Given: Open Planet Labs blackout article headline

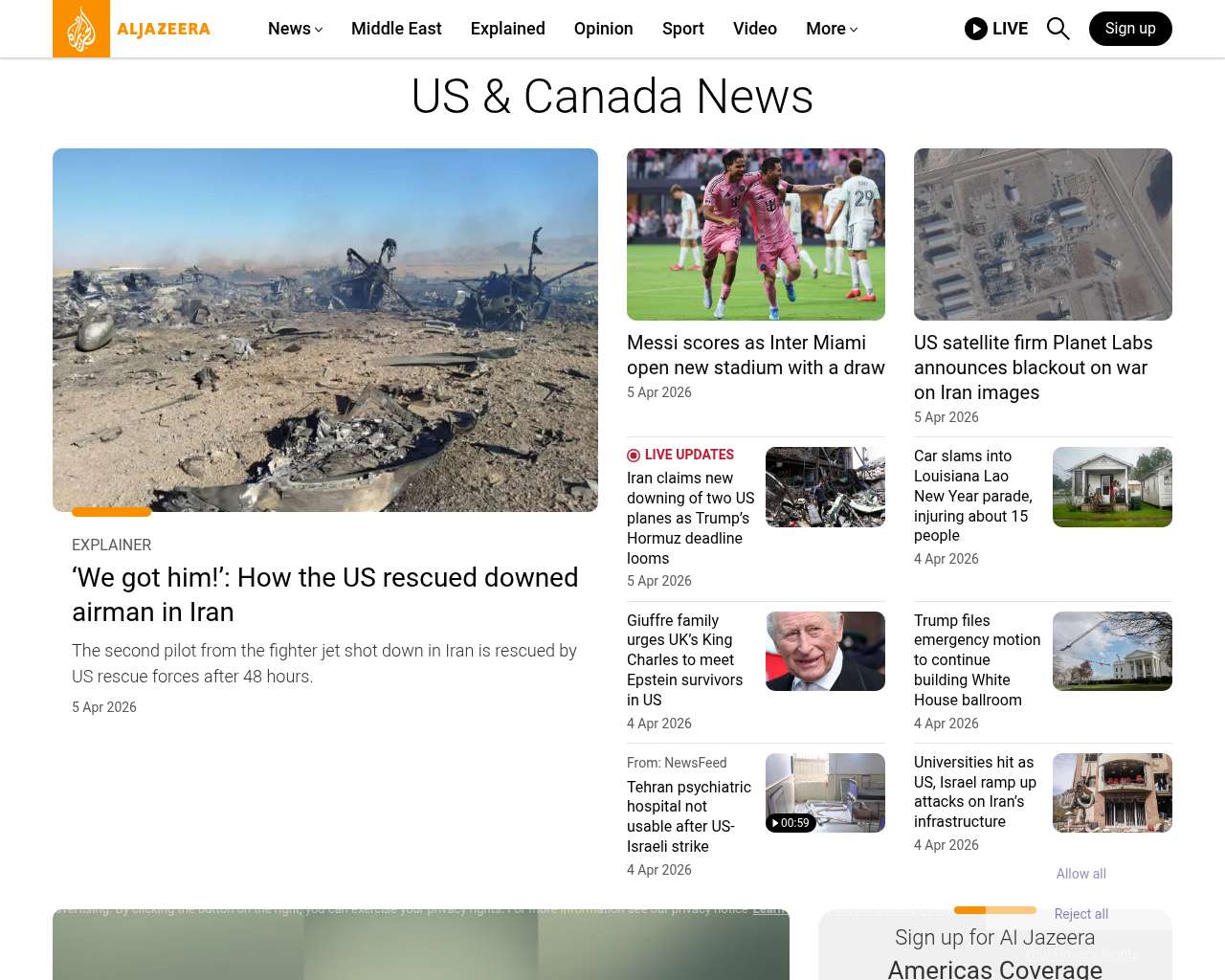Looking at the screenshot, I should coord(1034,367).
